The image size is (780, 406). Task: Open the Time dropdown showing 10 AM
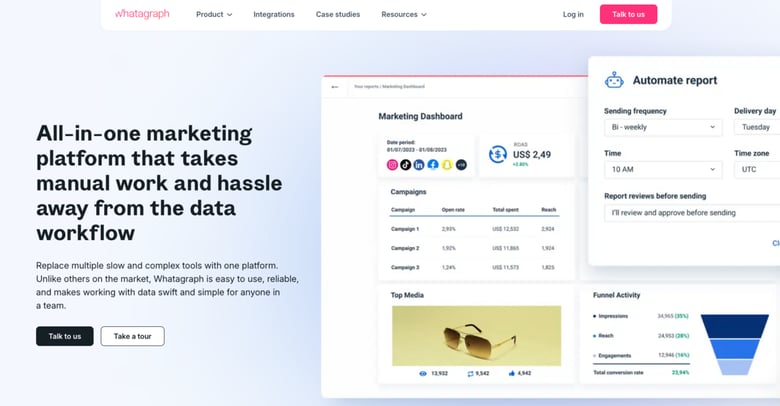coord(662,169)
